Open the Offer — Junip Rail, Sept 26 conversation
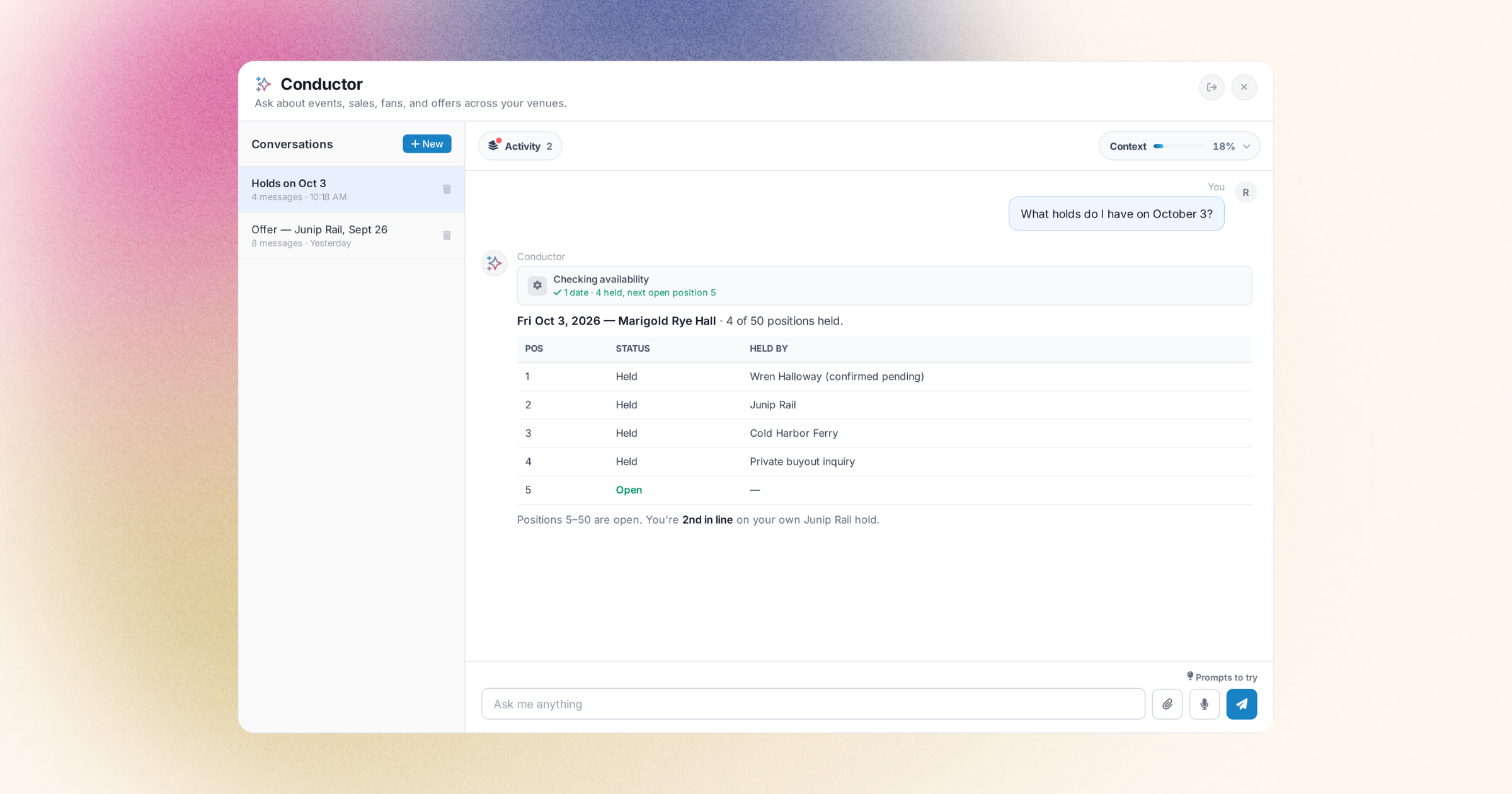 (352, 236)
